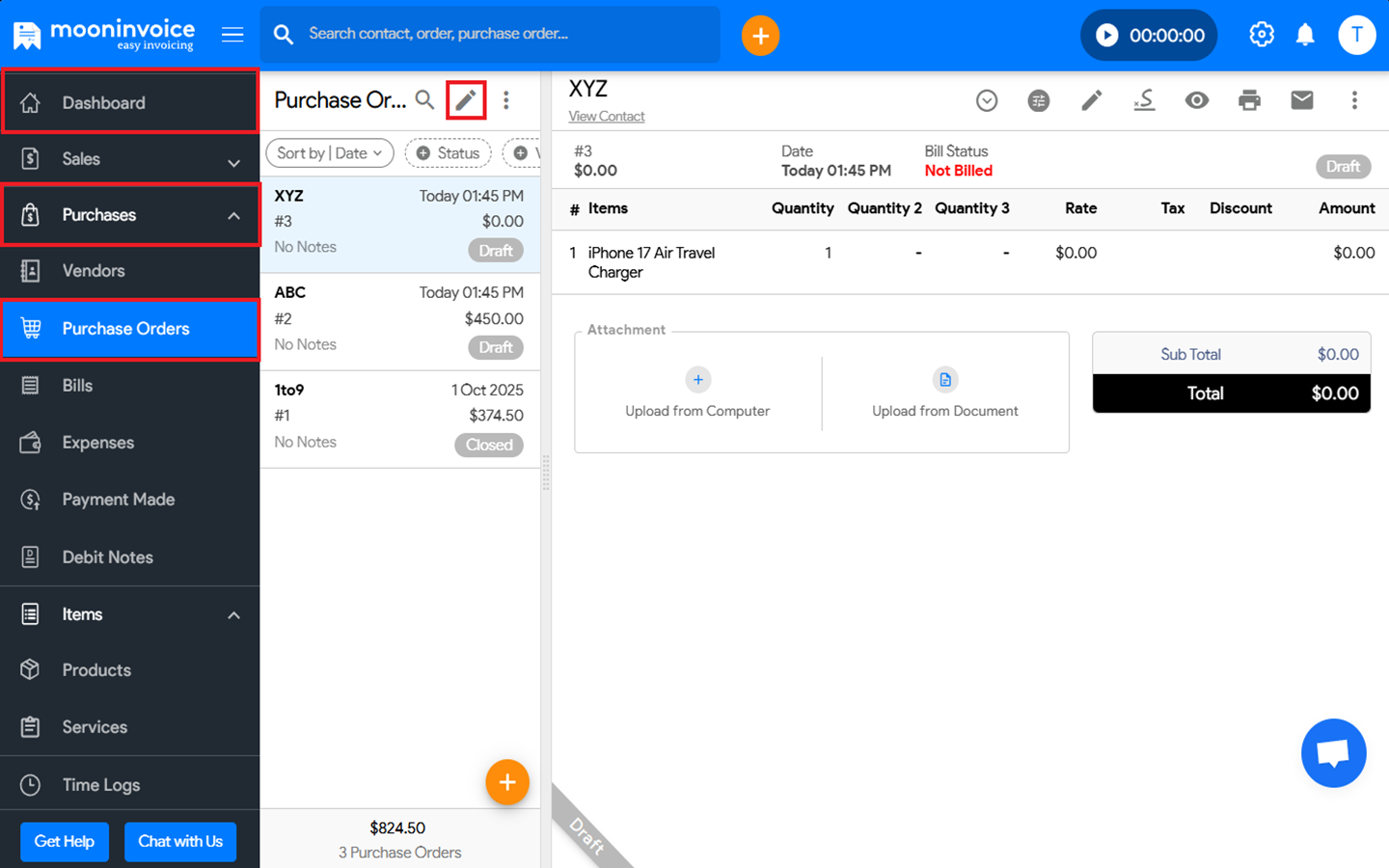Click the Get Help button
Image resolution: width=1389 pixels, height=868 pixels.
click(x=65, y=841)
